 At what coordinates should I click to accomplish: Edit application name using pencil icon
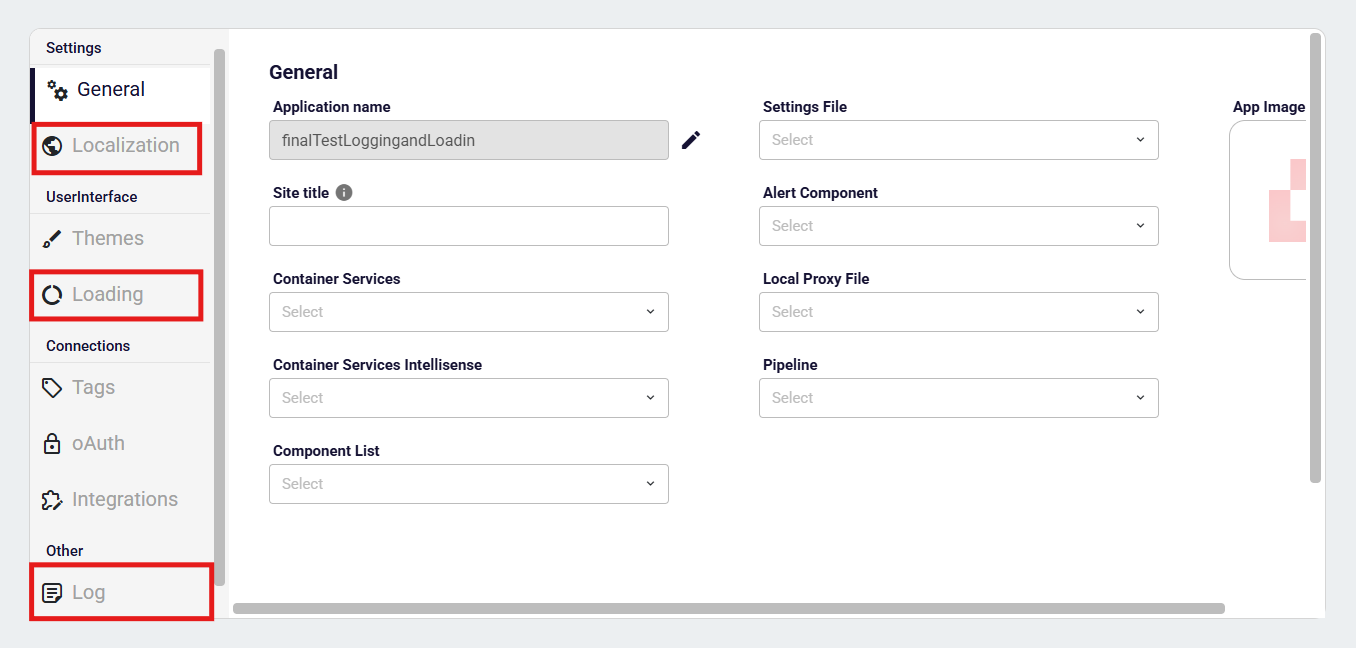[x=691, y=140]
